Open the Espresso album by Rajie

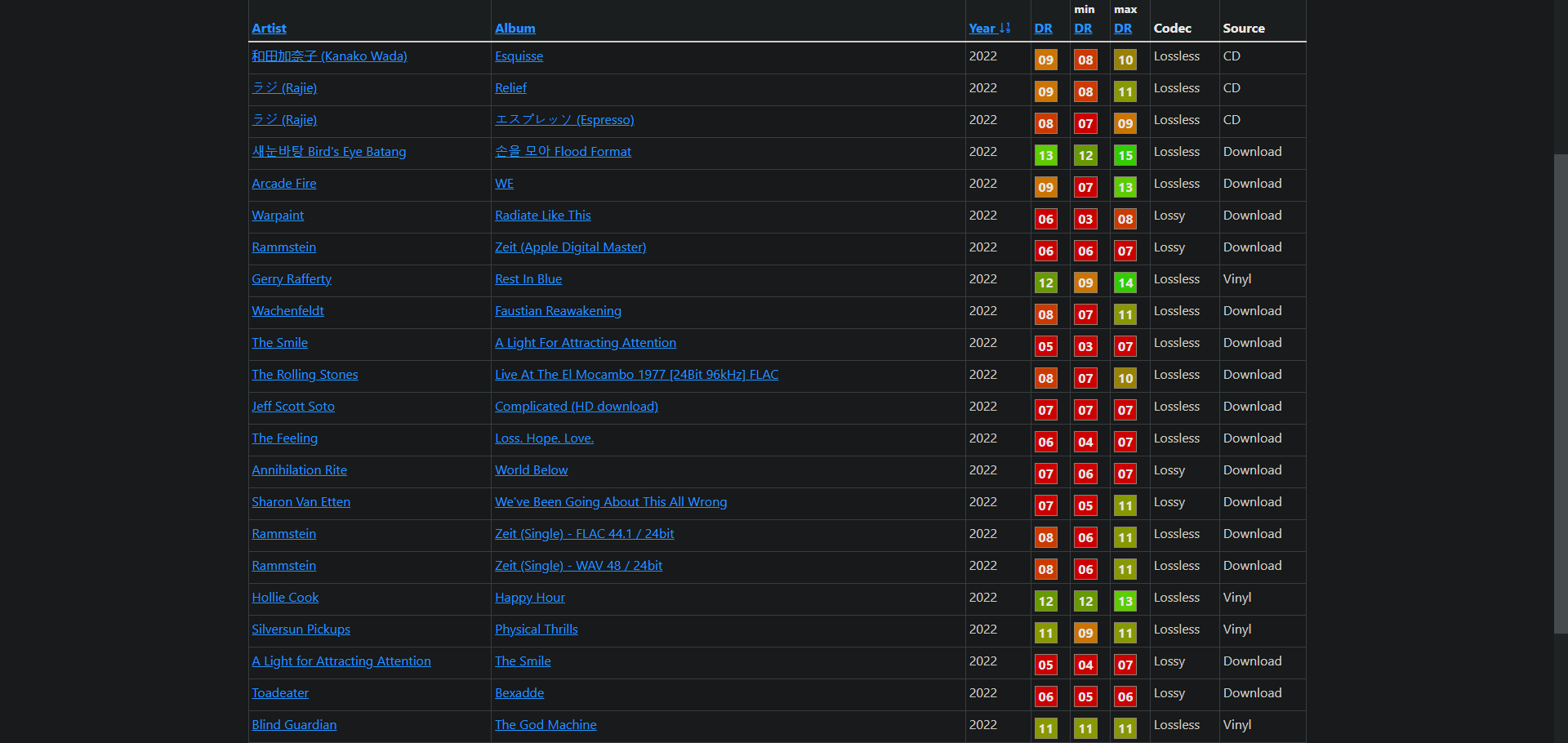(x=564, y=120)
